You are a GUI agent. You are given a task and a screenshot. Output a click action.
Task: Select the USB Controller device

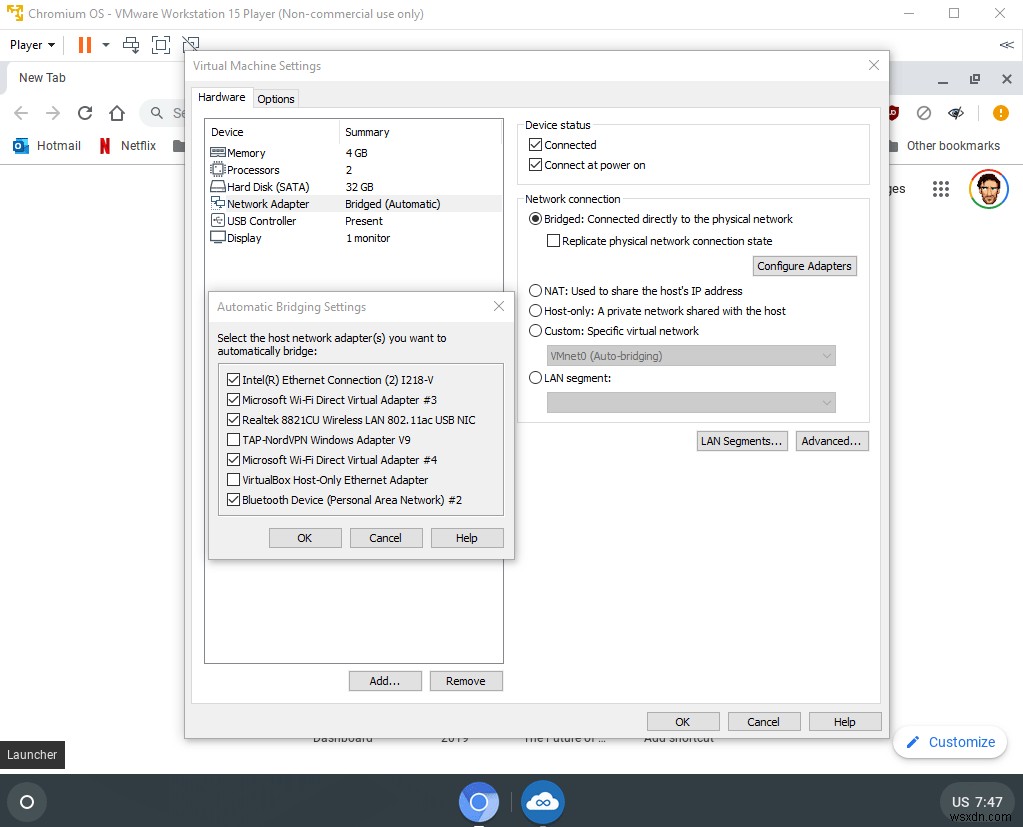point(262,220)
